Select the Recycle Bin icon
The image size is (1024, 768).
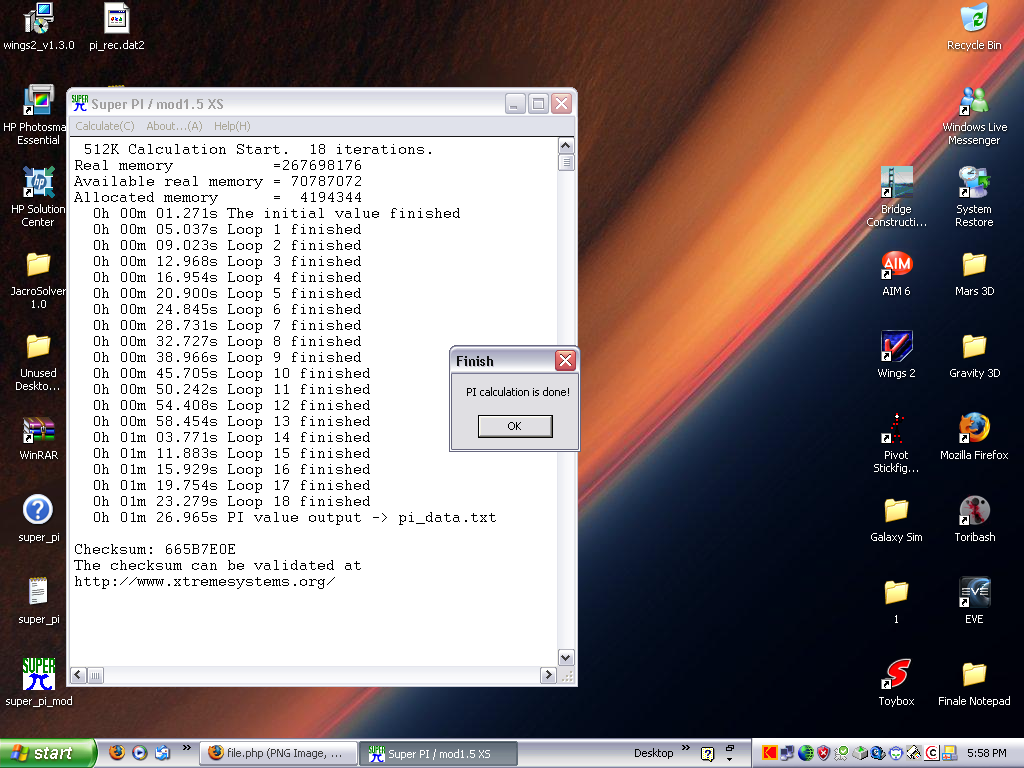[974, 20]
